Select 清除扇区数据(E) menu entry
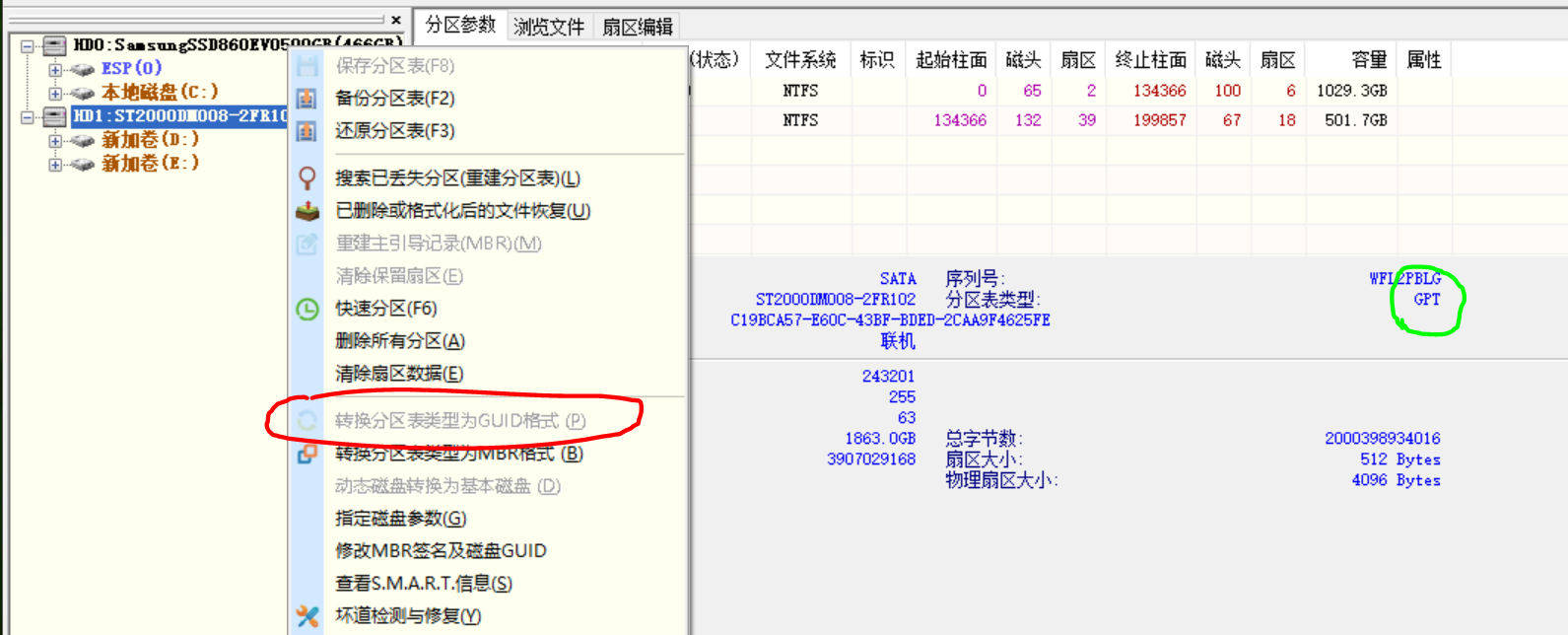Image resolution: width=1568 pixels, height=635 pixels. (x=398, y=374)
